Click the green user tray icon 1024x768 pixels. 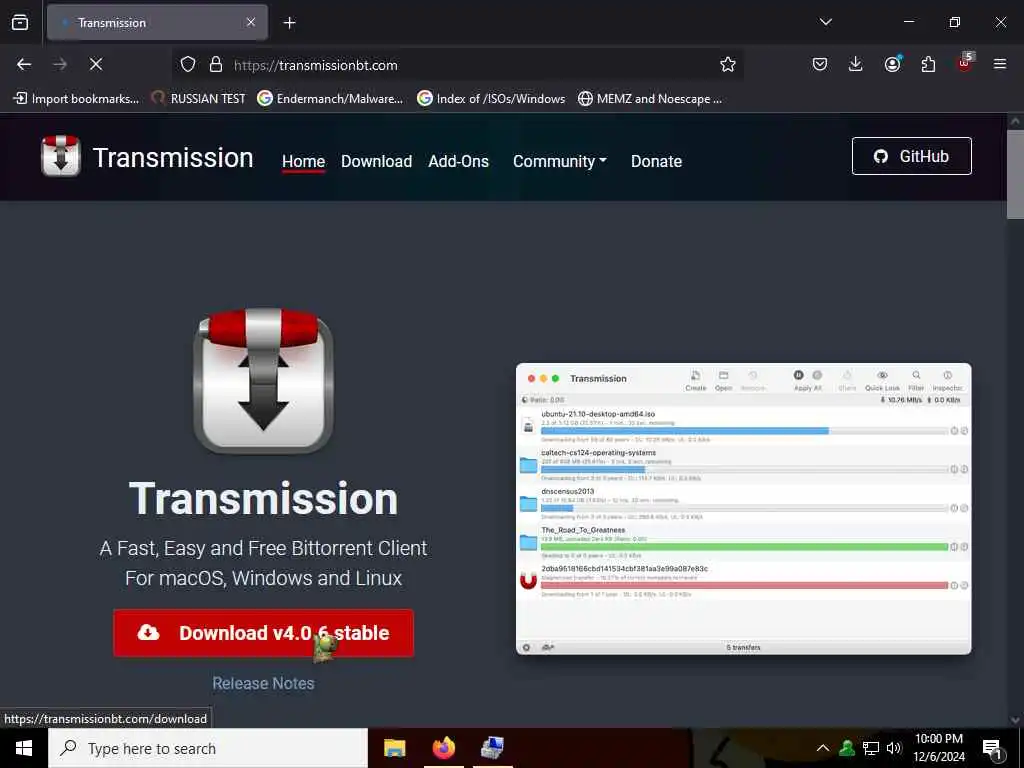tap(847, 748)
